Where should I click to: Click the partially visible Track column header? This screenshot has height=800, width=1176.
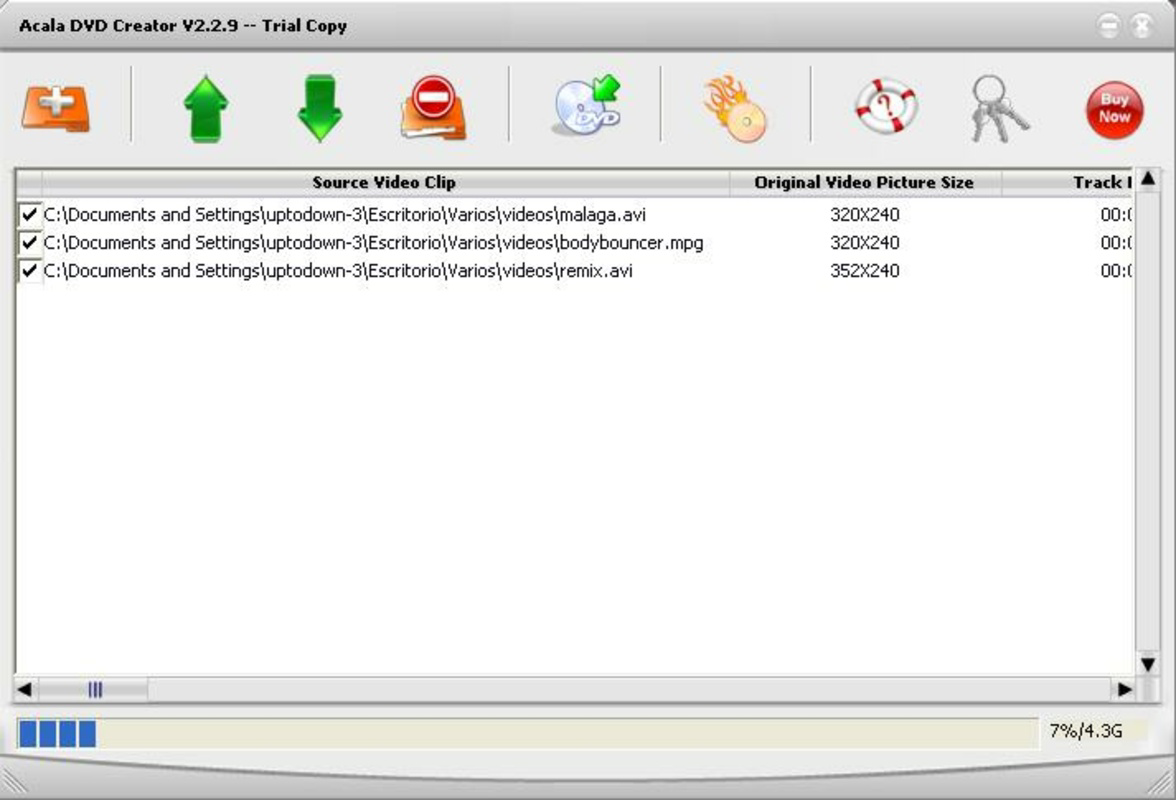point(1066,182)
